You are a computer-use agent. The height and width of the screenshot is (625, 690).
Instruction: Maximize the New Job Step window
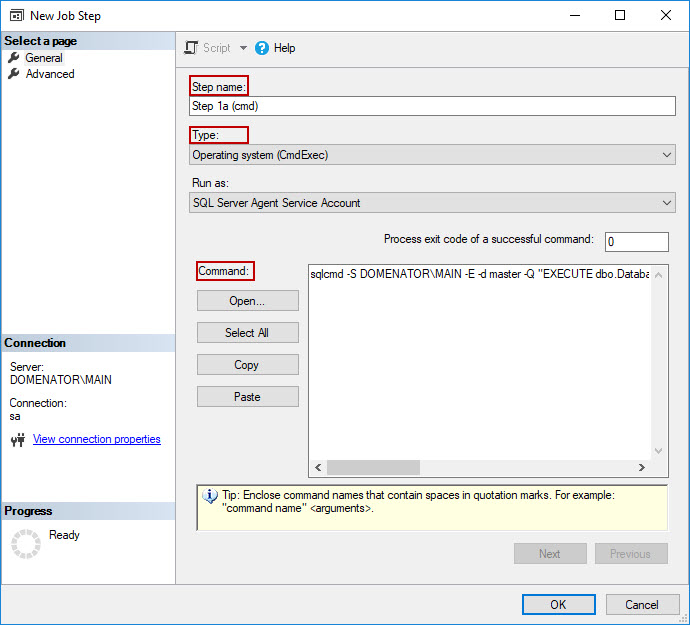(x=620, y=15)
